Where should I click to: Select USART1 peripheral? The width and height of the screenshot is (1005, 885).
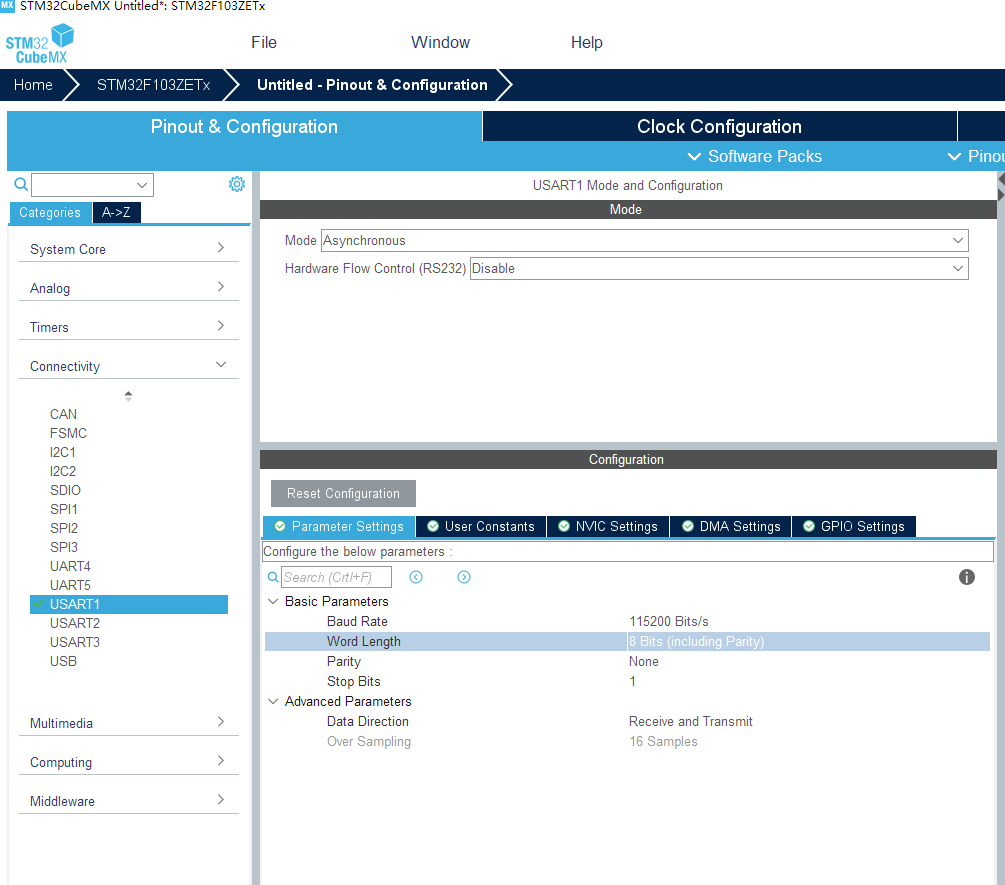click(129, 604)
